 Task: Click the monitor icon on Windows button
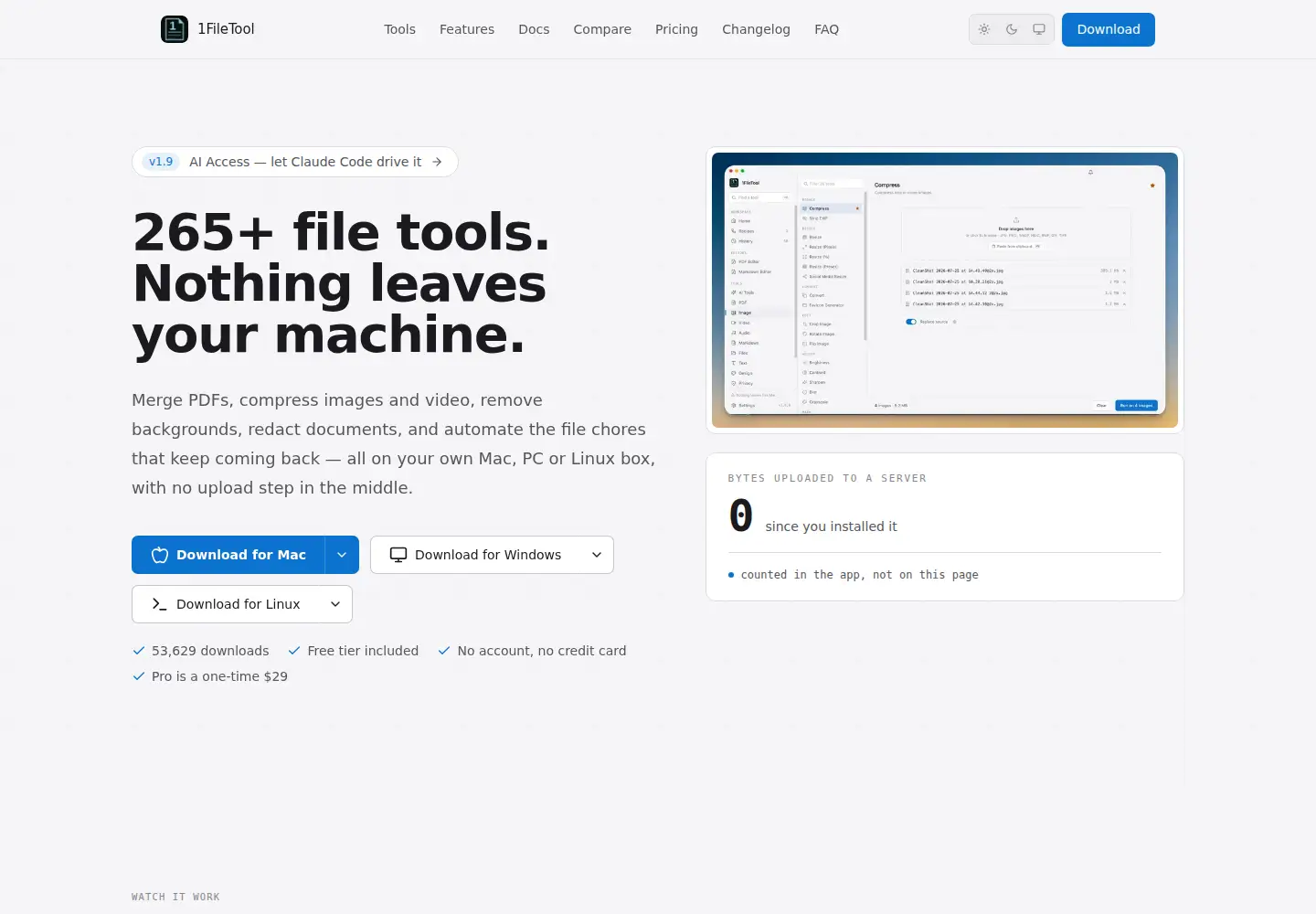[x=398, y=555]
